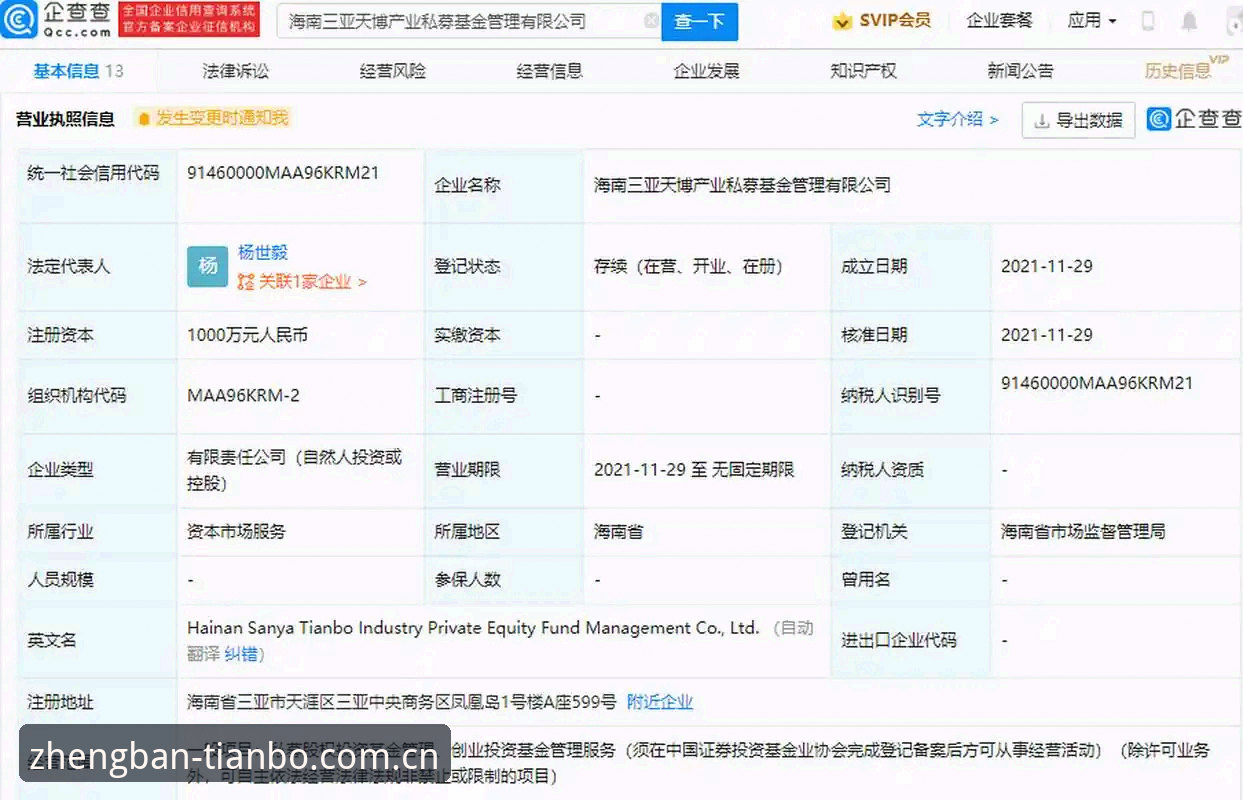
Task: Click the download icon in 导出数据
Action: pyautogui.click(x=1042, y=121)
